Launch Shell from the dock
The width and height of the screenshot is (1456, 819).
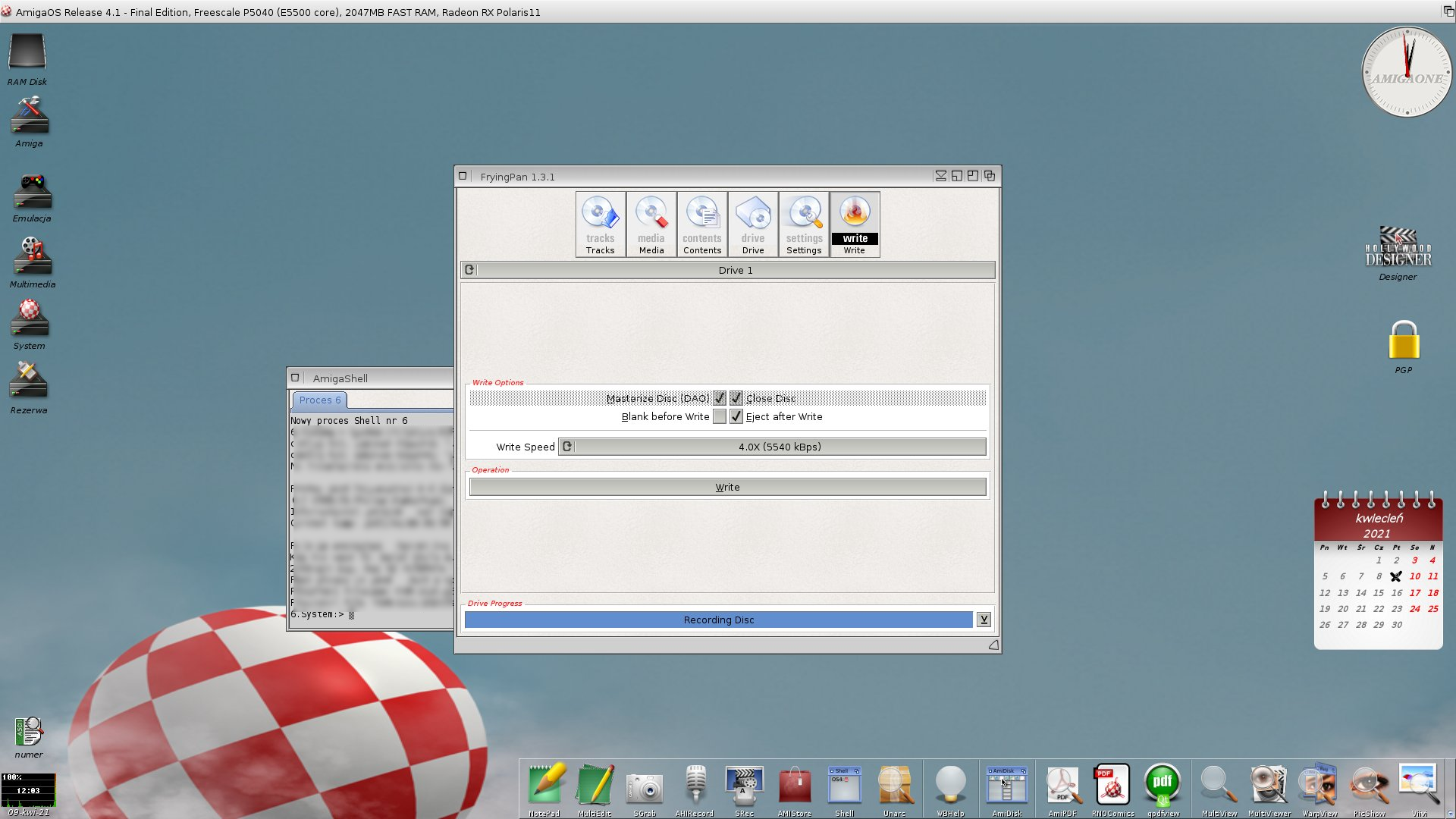[844, 789]
